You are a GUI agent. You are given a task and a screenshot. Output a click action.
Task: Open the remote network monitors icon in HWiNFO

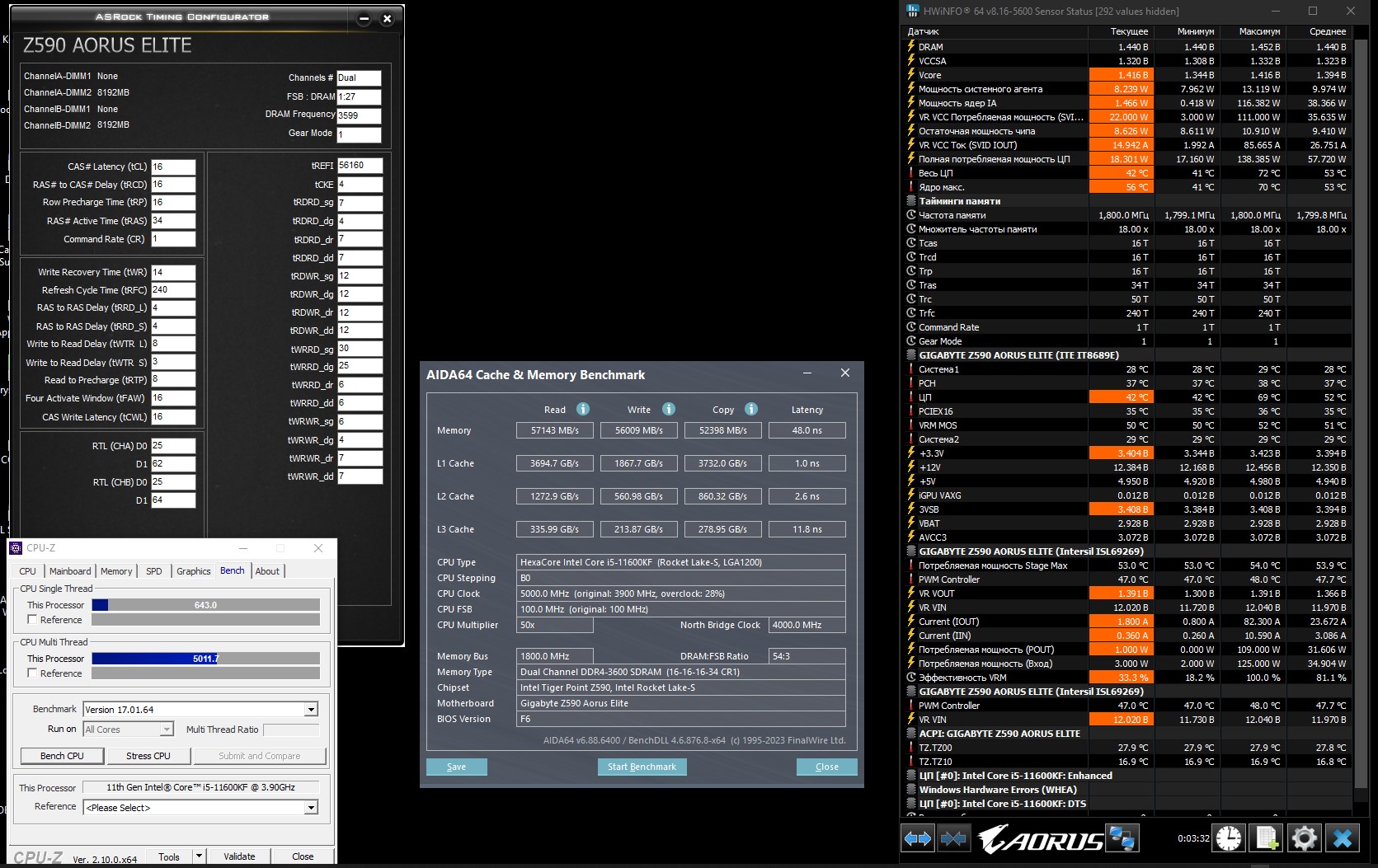1122,839
